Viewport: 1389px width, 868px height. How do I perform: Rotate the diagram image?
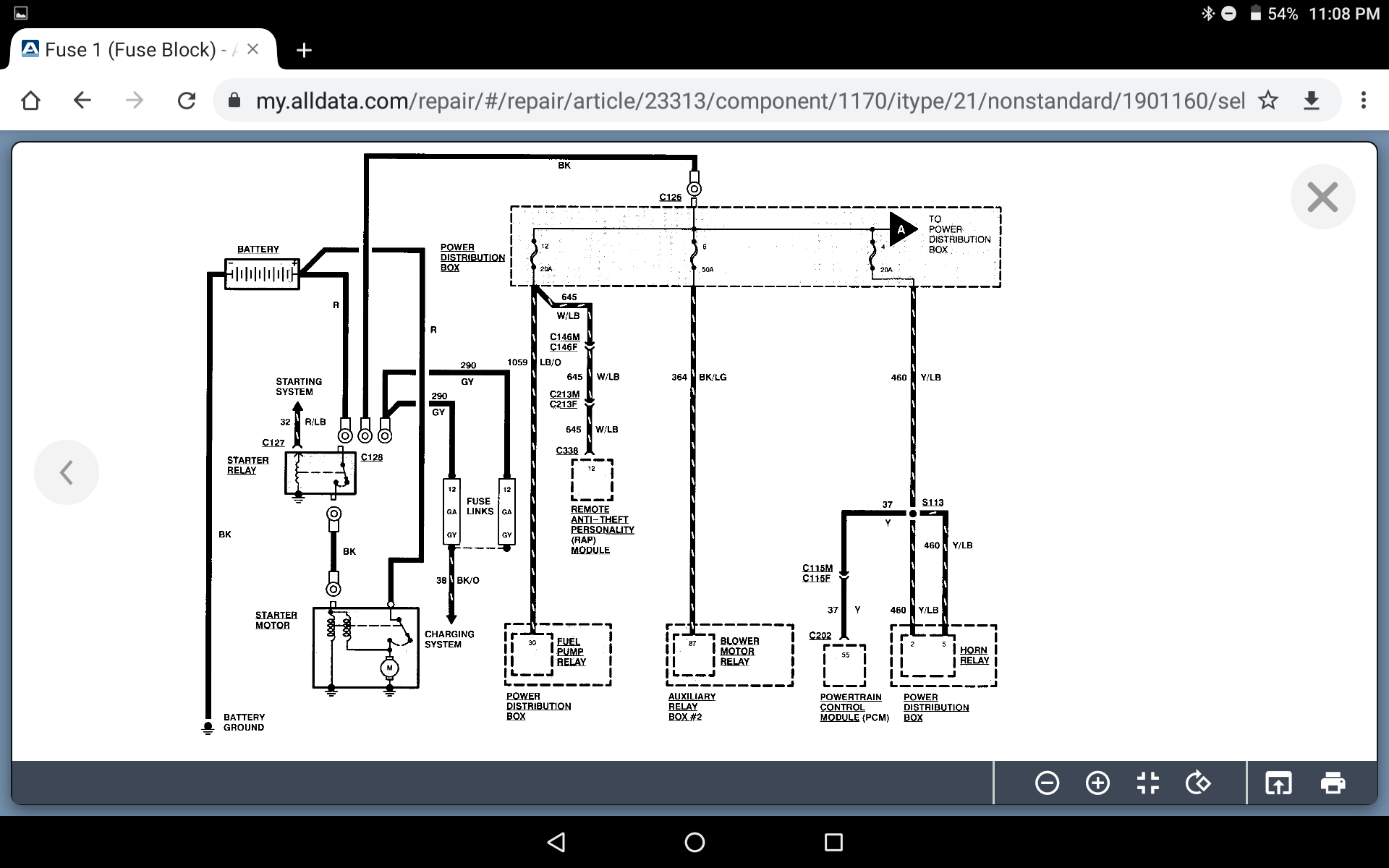tap(1198, 783)
